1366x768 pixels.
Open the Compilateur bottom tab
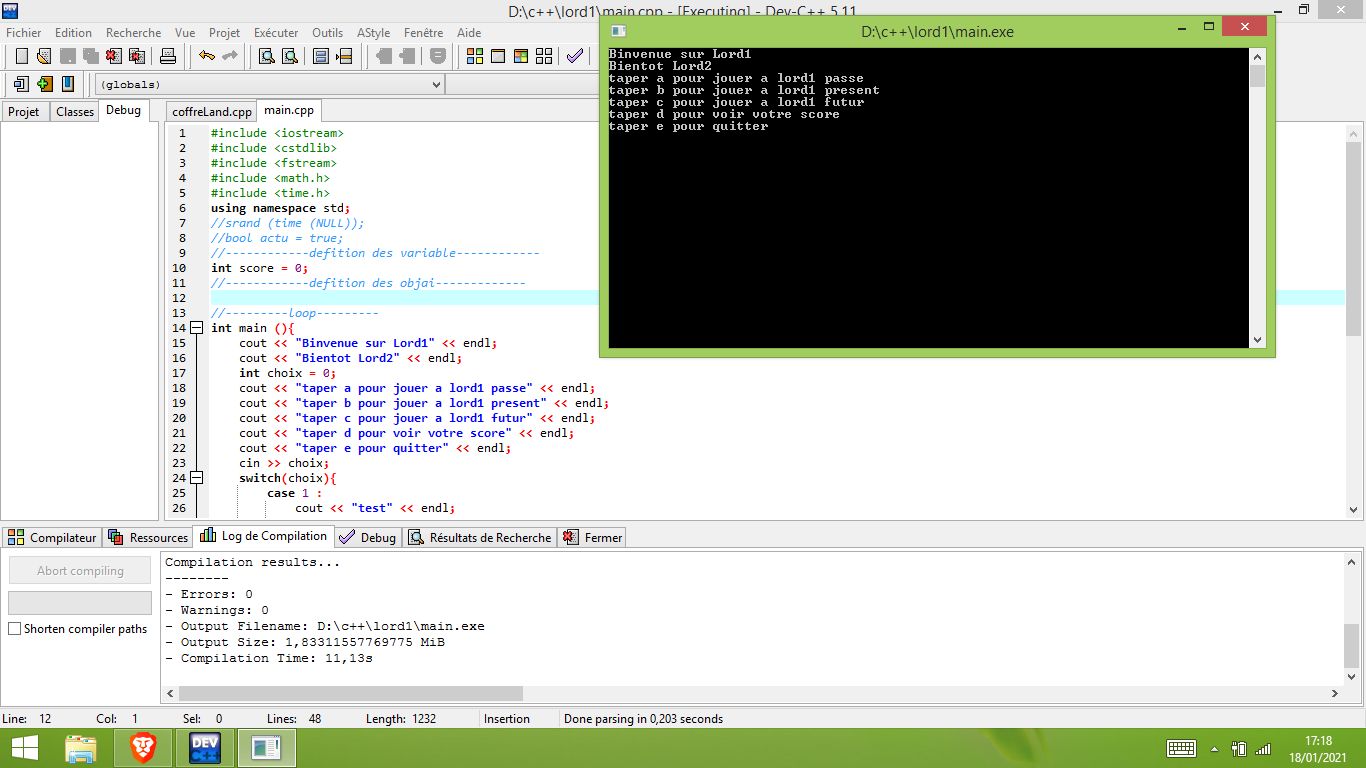click(52, 537)
